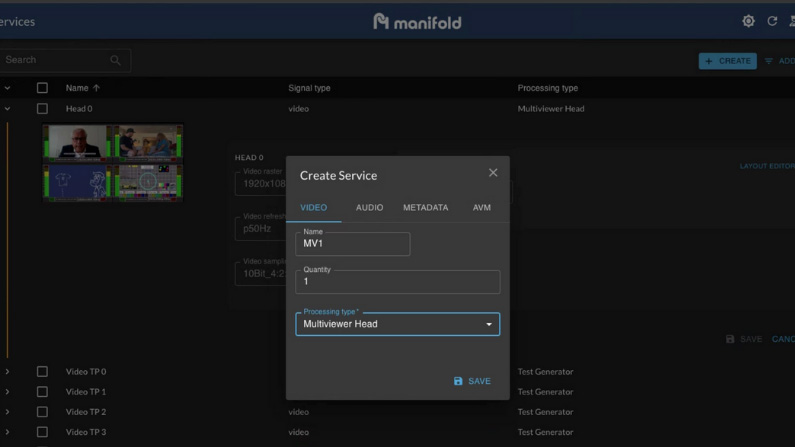Collapse the Head 0 row
Image resolution: width=795 pixels, height=447 pixels.
7,108
